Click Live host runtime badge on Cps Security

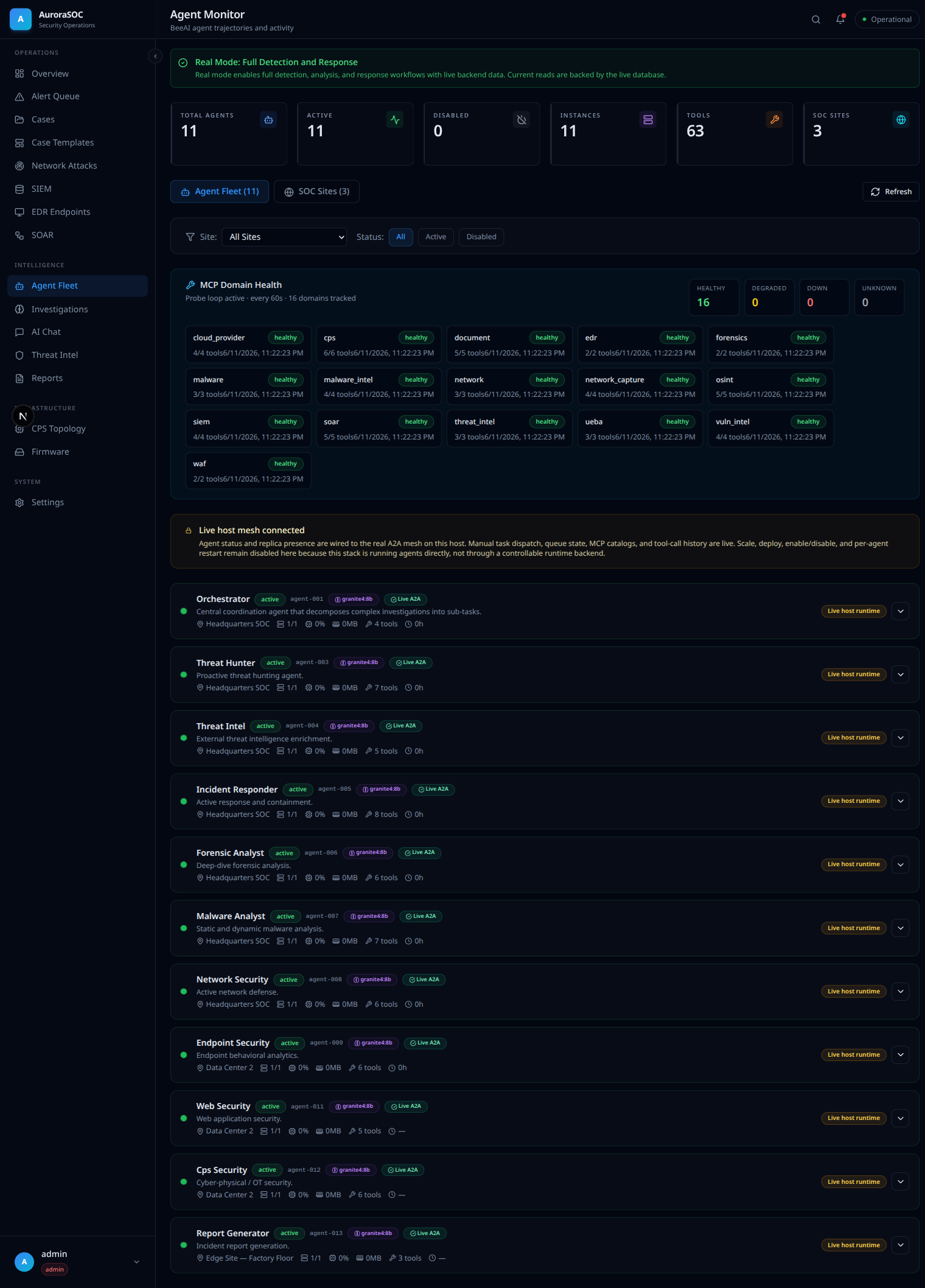[x=854, y=1182]
